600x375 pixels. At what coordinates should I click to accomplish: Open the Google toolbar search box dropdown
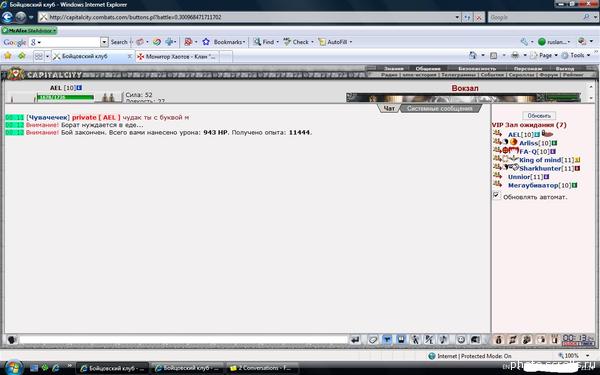point(104,42)
